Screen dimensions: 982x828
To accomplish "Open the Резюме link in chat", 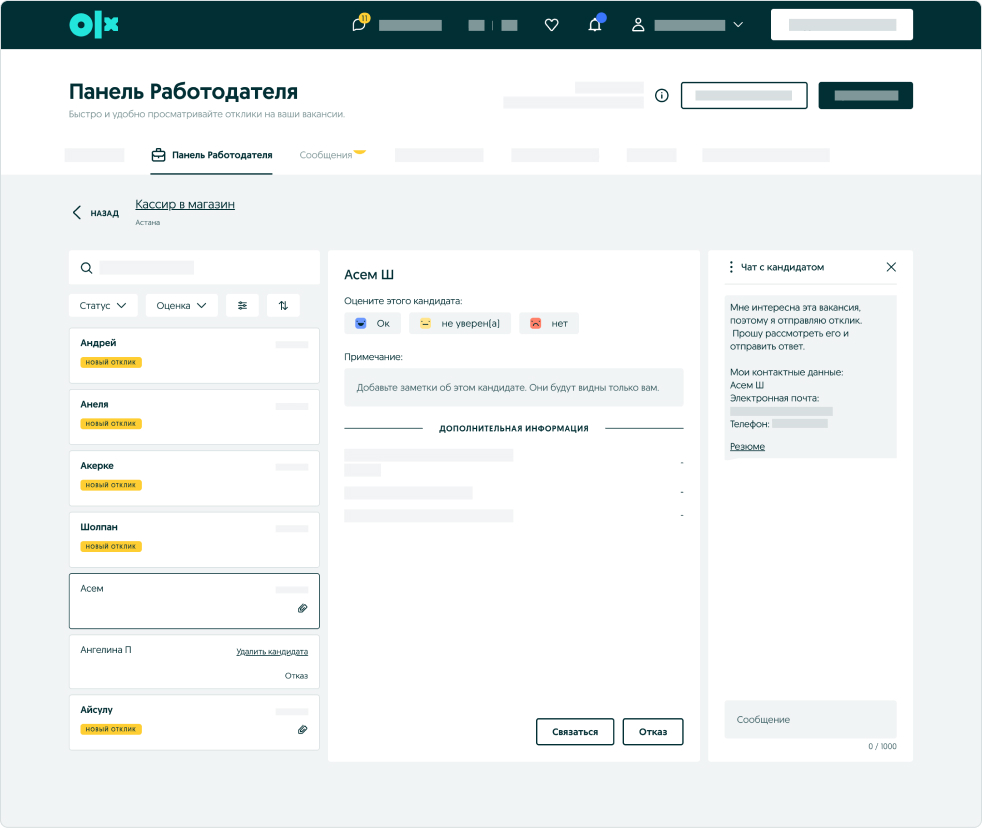I will point(747,447).
